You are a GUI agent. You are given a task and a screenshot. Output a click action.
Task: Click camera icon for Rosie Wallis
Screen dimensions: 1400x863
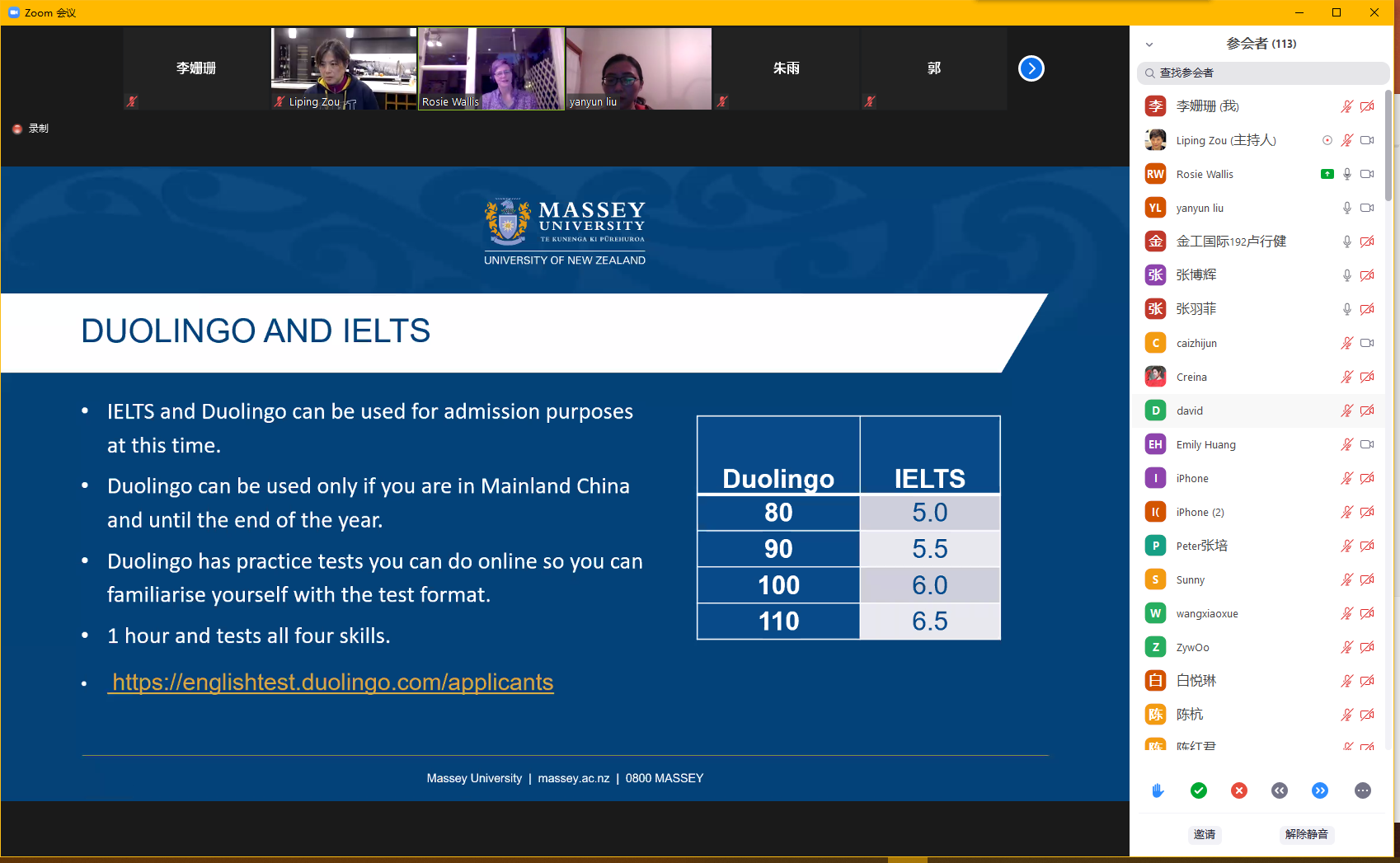click(x=1367, y=174)
